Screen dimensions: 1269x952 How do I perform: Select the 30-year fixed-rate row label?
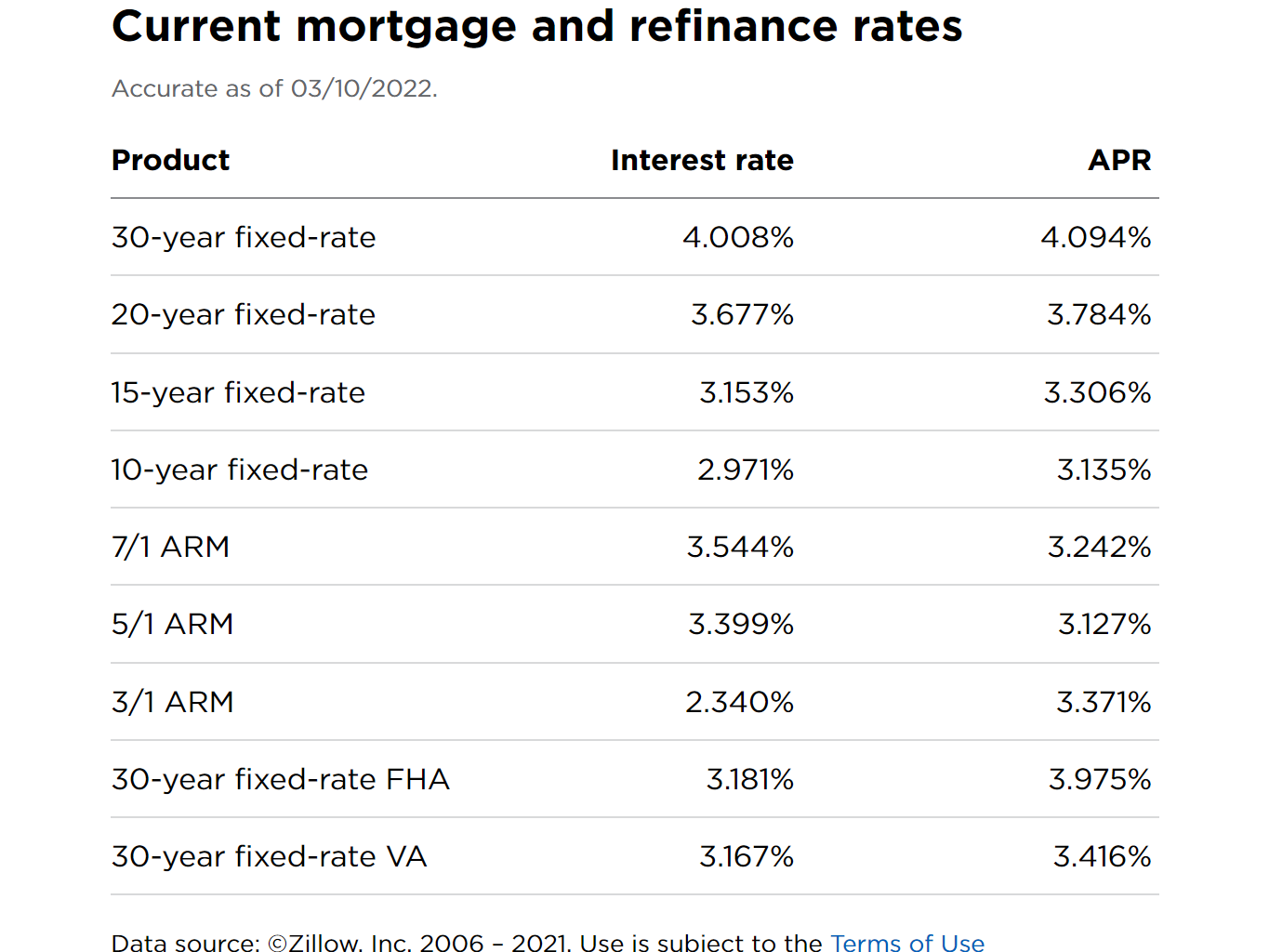tap(244, 237)
